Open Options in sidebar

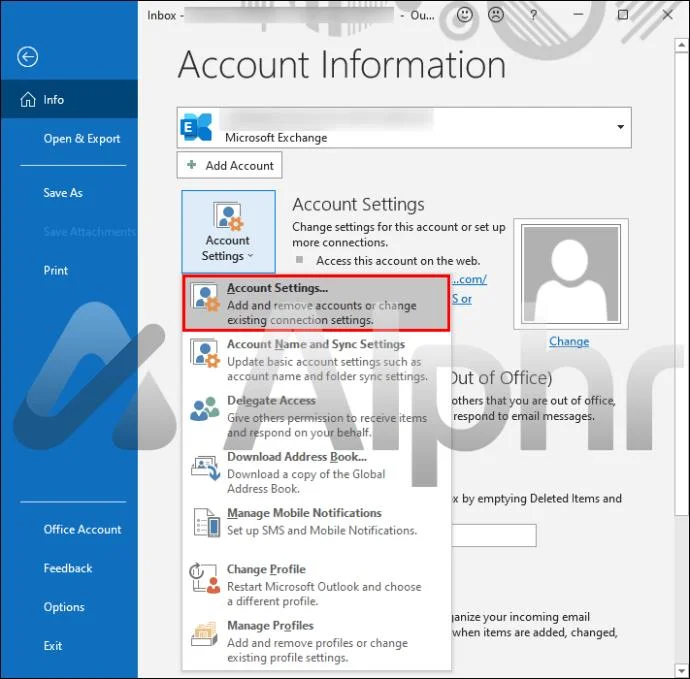(64, 607)
